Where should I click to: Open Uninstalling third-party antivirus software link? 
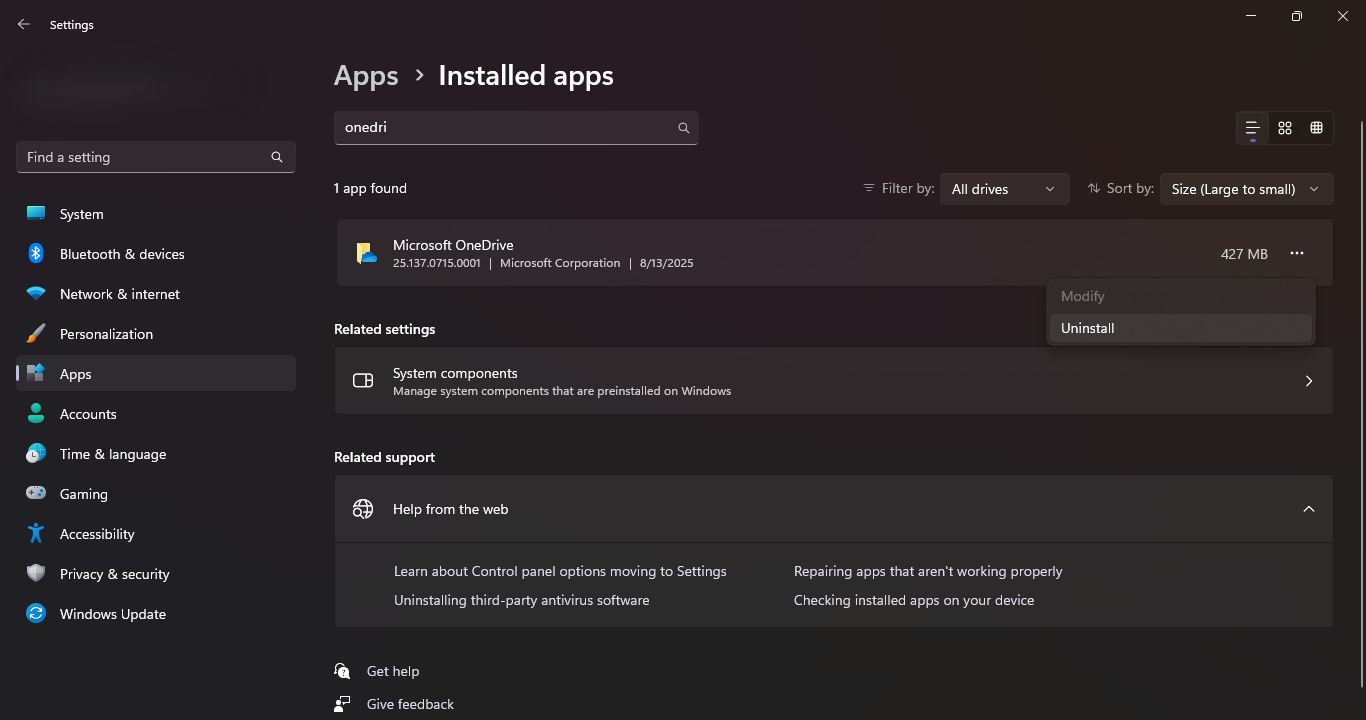point(521,600)
